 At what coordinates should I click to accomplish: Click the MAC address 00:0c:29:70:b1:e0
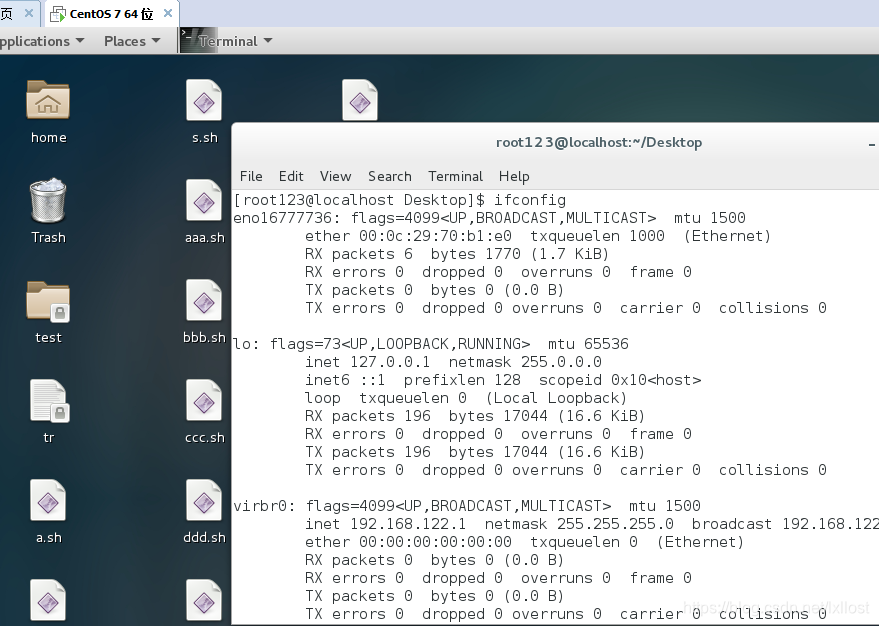point(435,236)
